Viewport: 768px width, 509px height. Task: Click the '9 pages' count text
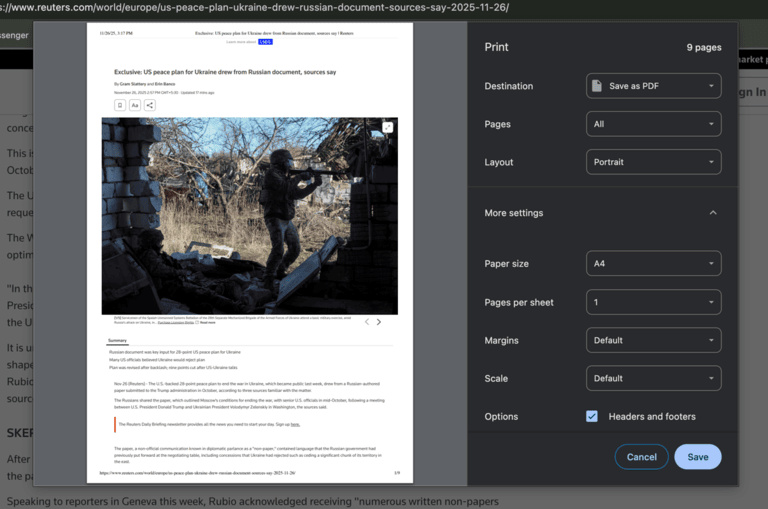click(x=704, y=48)
